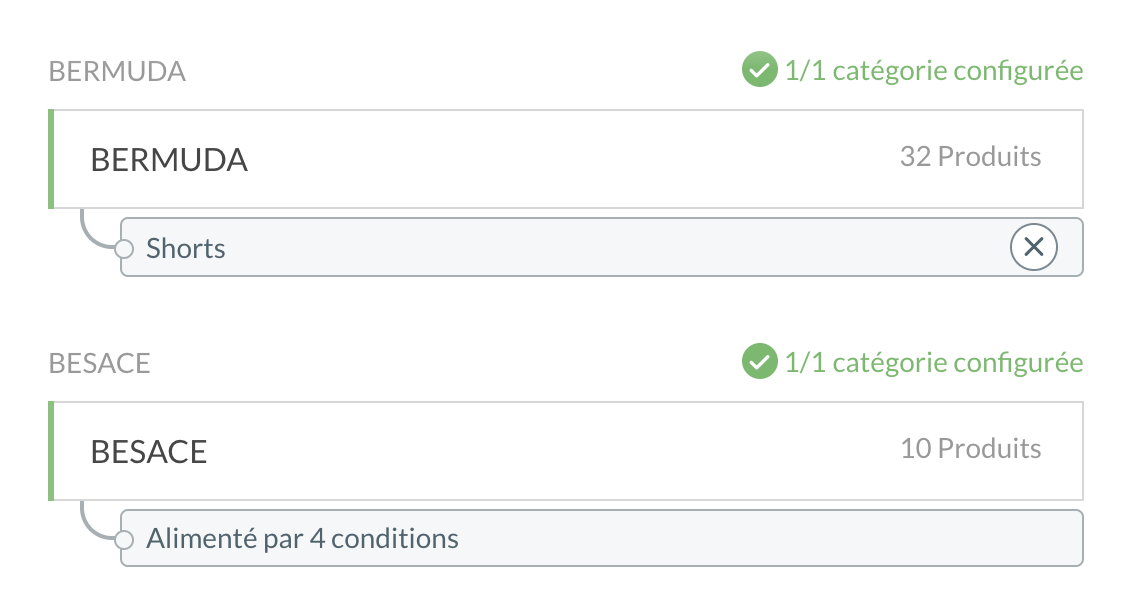Click the green status bar on BERMUDA card
The height and width of the screenshot is (596, 1136).
[51, 159]
